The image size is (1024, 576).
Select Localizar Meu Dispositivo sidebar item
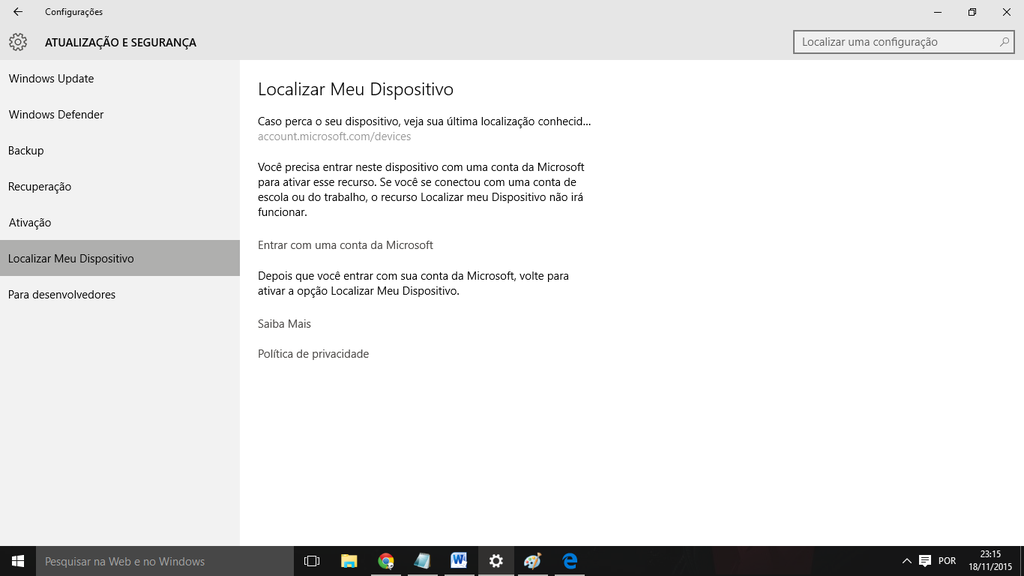(120, 258)
